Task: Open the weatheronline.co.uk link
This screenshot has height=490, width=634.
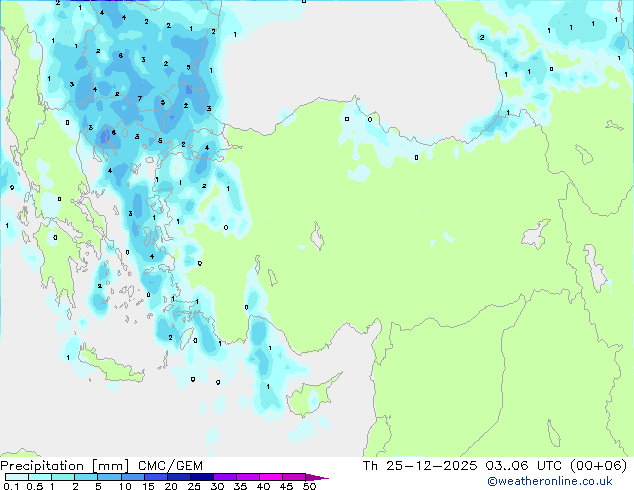Action: pos(550,482)
